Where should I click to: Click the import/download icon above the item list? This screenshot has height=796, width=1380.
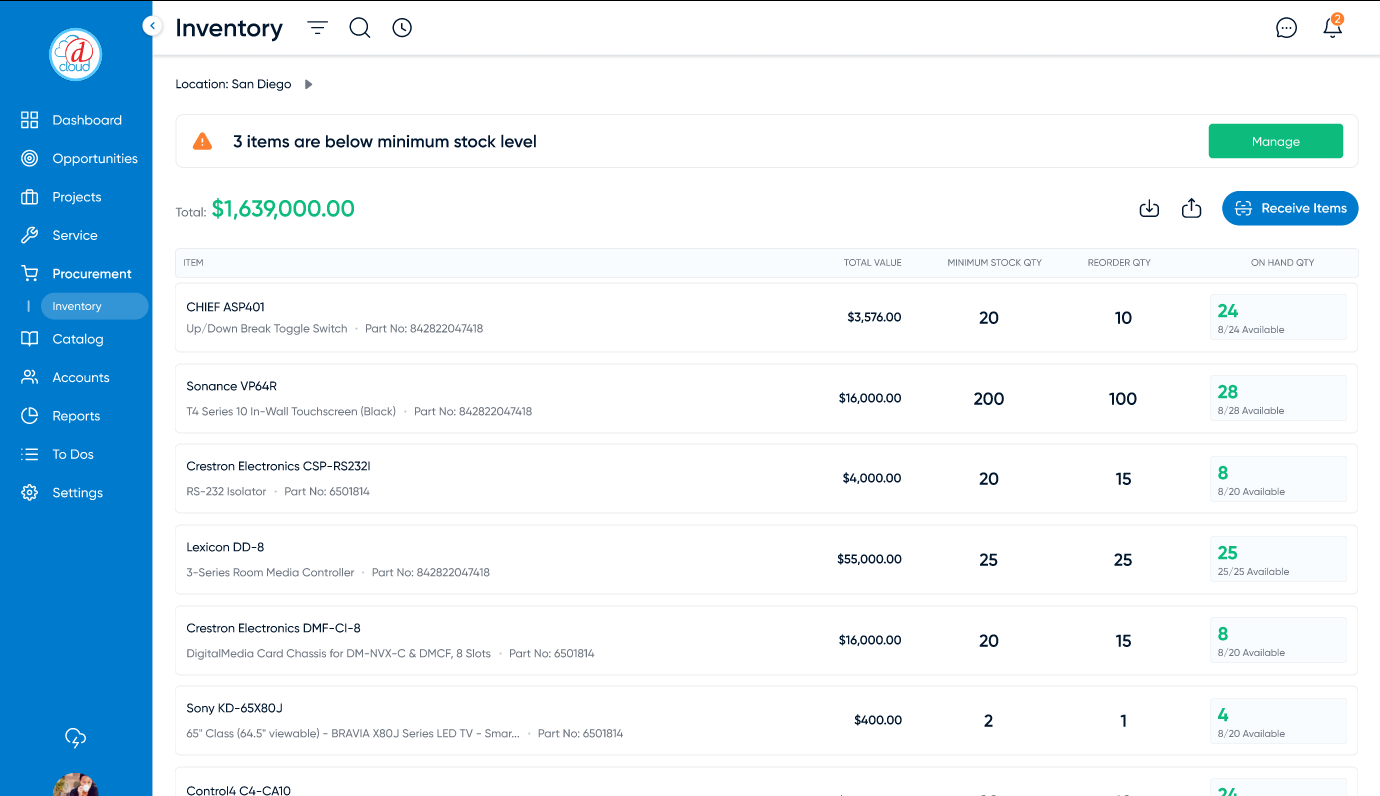click(1149, 208)
